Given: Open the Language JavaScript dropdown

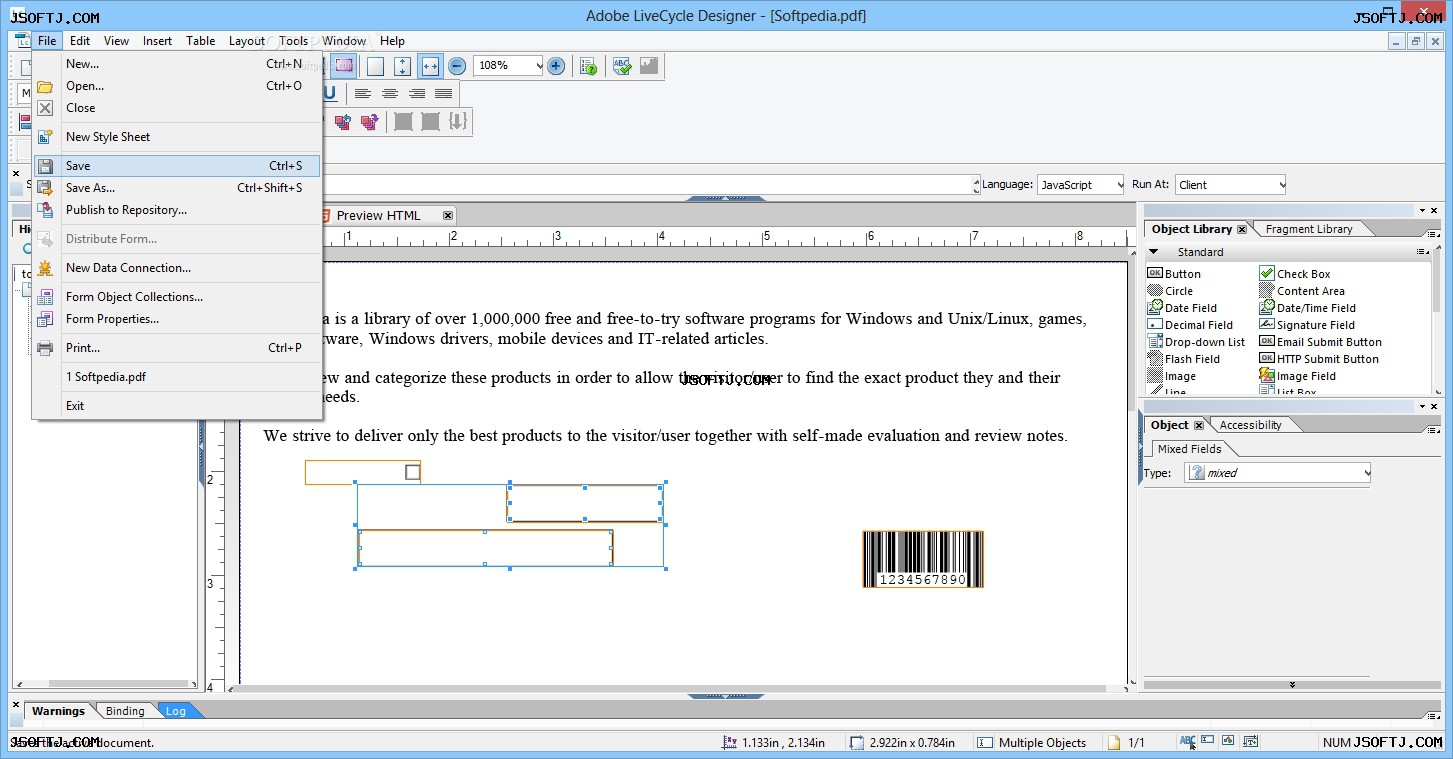Looking at the screenshot, I should (x=1118, y=185).
